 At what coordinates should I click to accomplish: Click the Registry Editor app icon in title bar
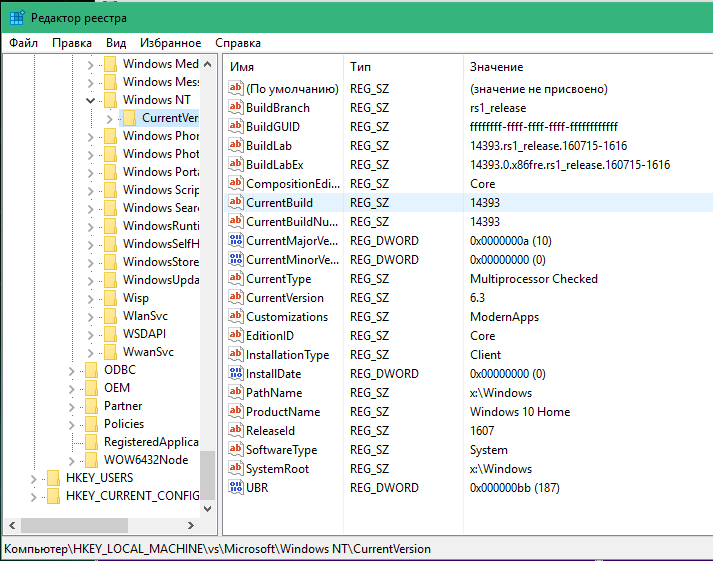17,18
